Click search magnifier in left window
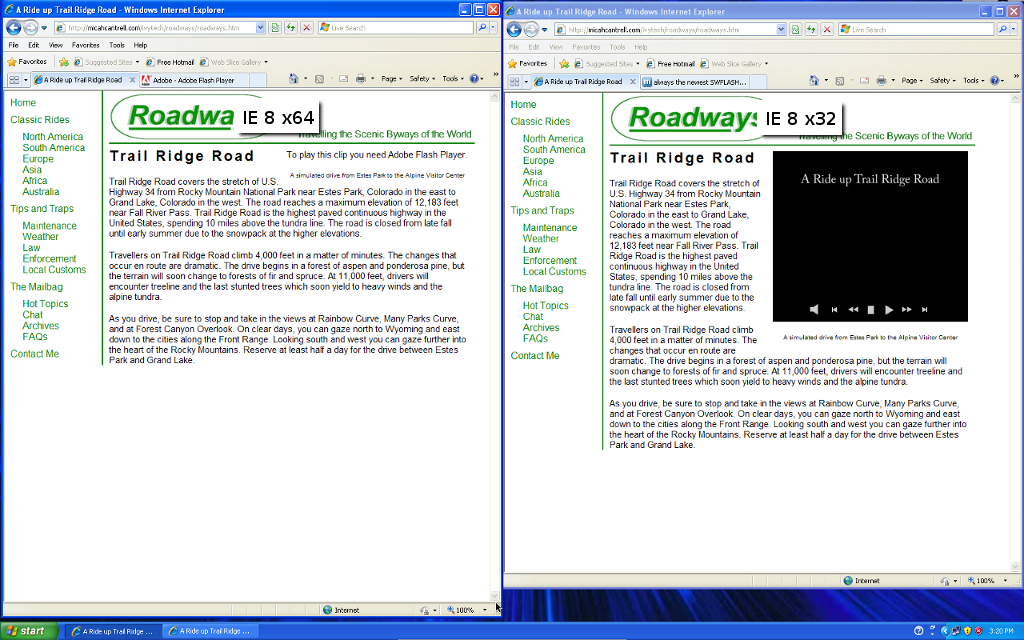This screenshot has width=1024, height=640. click(482, 28)
